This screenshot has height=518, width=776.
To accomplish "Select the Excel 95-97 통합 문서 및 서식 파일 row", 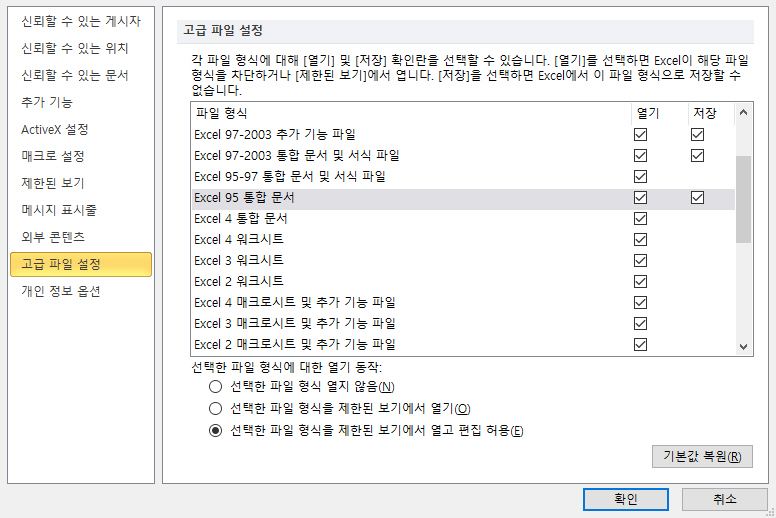I will pyautogui.click(x=463, y=177).
